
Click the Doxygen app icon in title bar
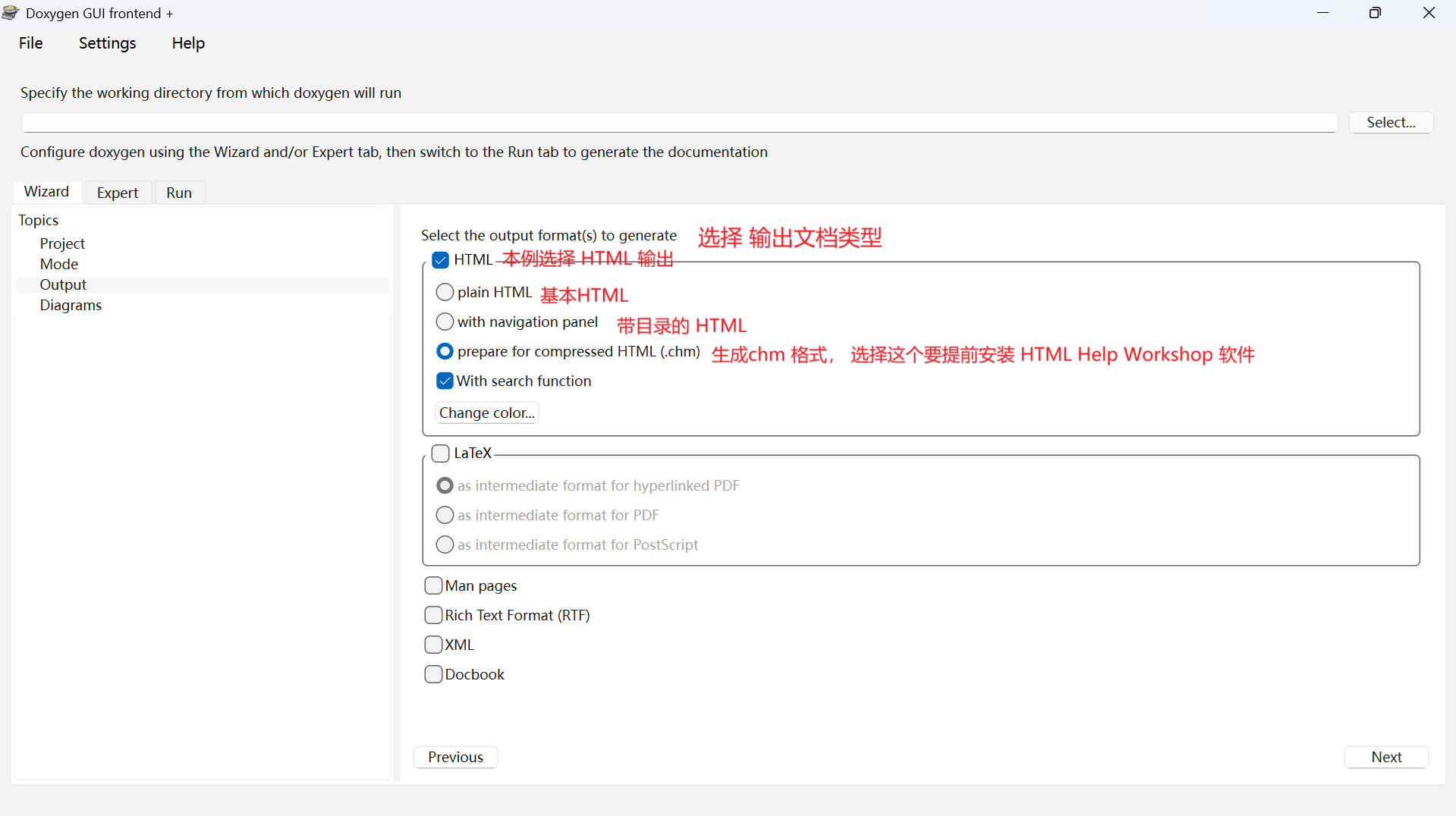click(x=11, y=13)
